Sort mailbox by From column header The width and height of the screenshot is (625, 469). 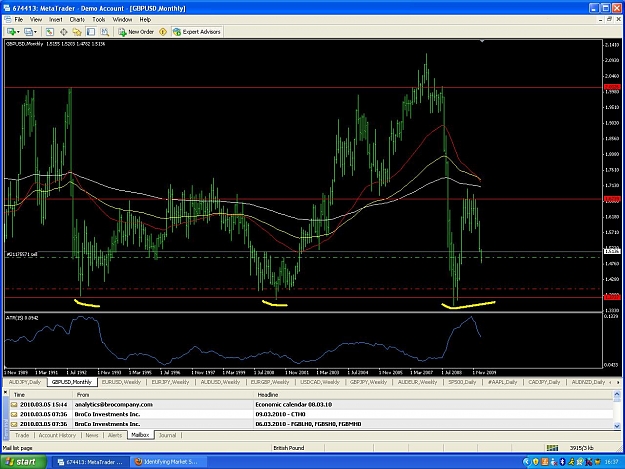pyautogui.click(x=163, y=395)
